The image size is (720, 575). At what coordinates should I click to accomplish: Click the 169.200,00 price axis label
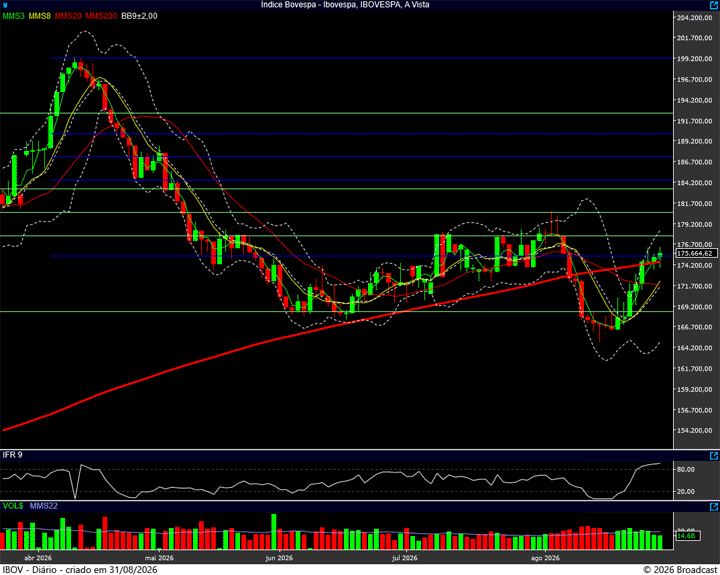click(694, 307)
